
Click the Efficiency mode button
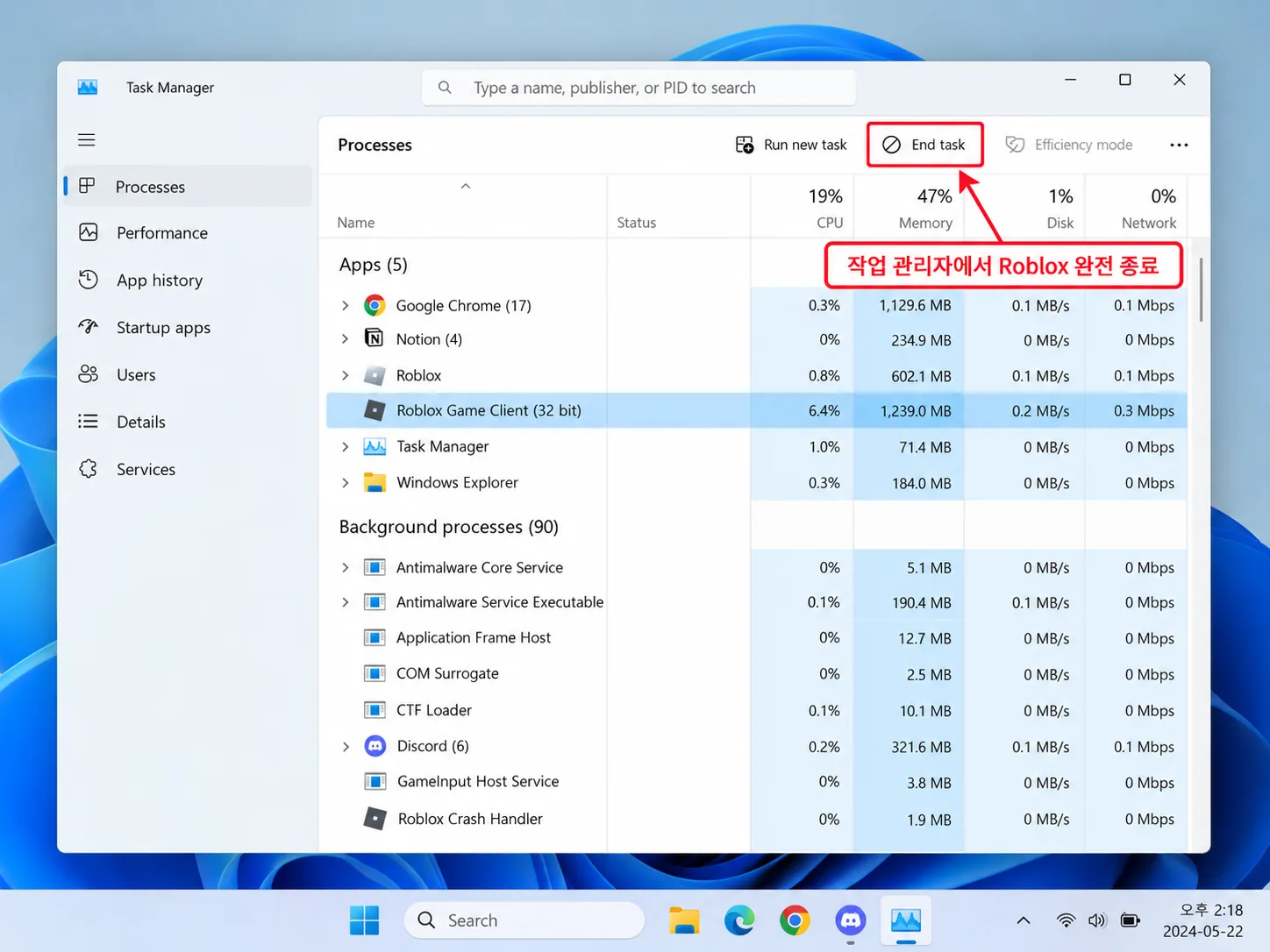[1068, 145]
